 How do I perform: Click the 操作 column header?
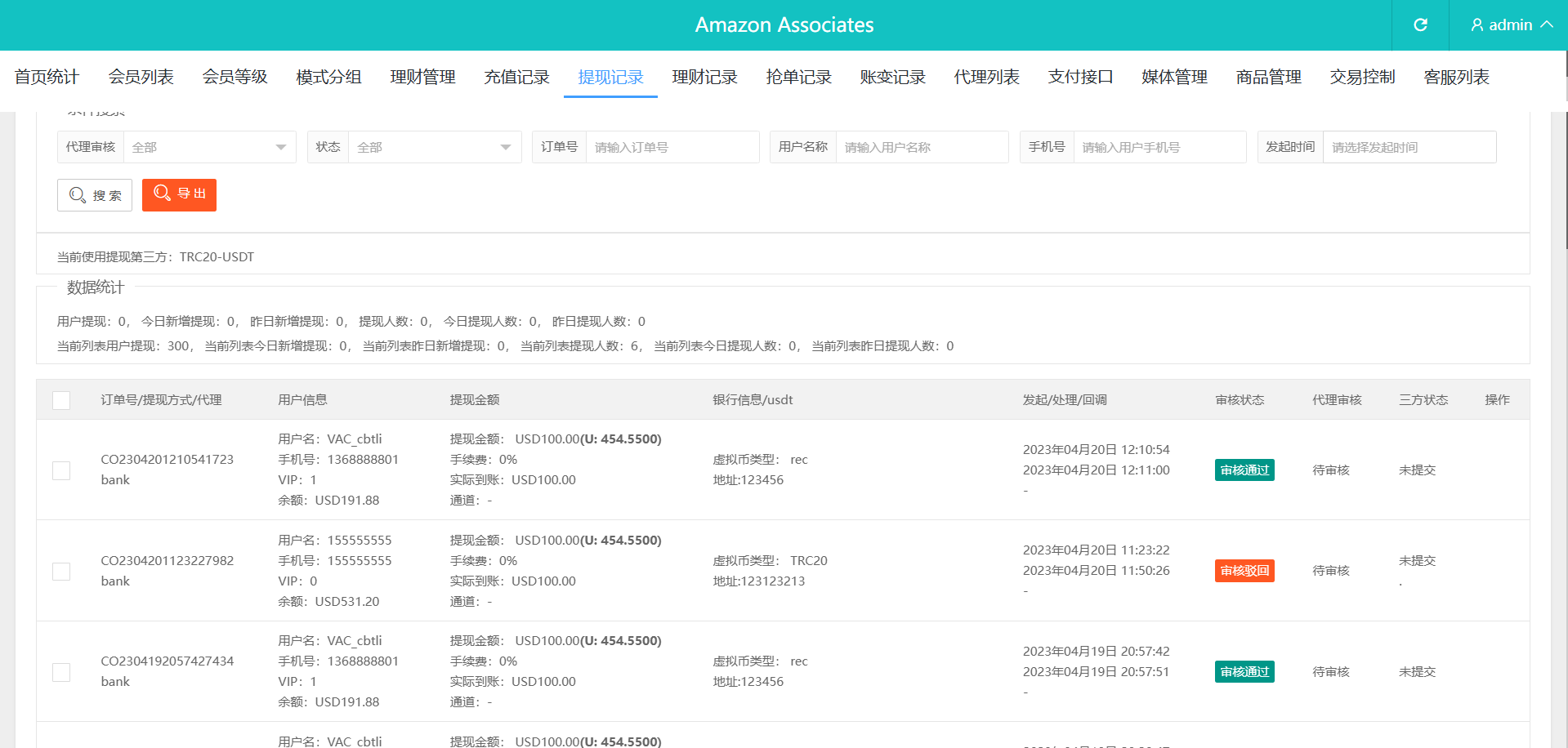(x=1497, y=400)
